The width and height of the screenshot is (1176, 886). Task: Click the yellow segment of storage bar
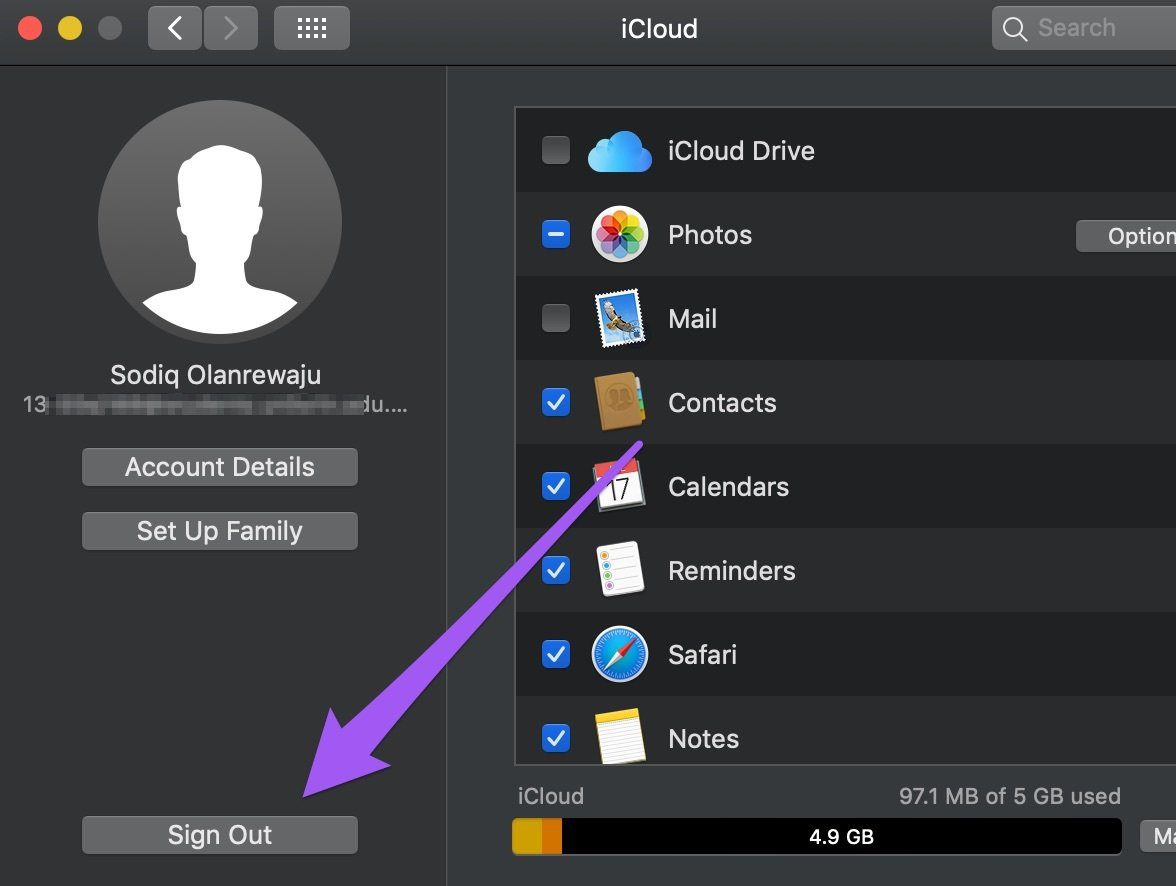pyautogui.click(x=526, y=836)
